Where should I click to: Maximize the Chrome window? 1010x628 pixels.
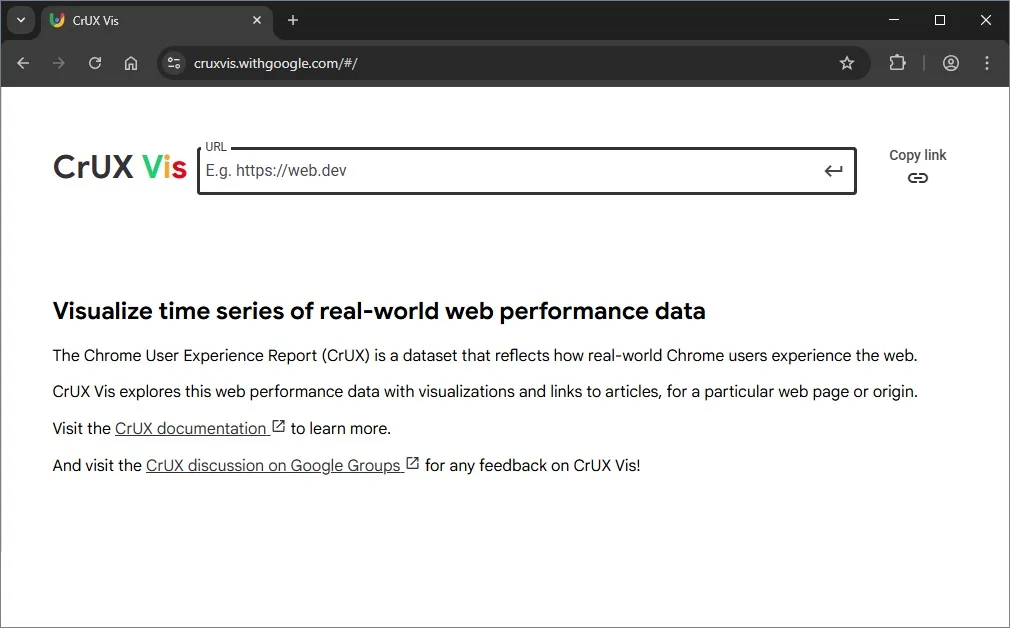click(940, 20)
